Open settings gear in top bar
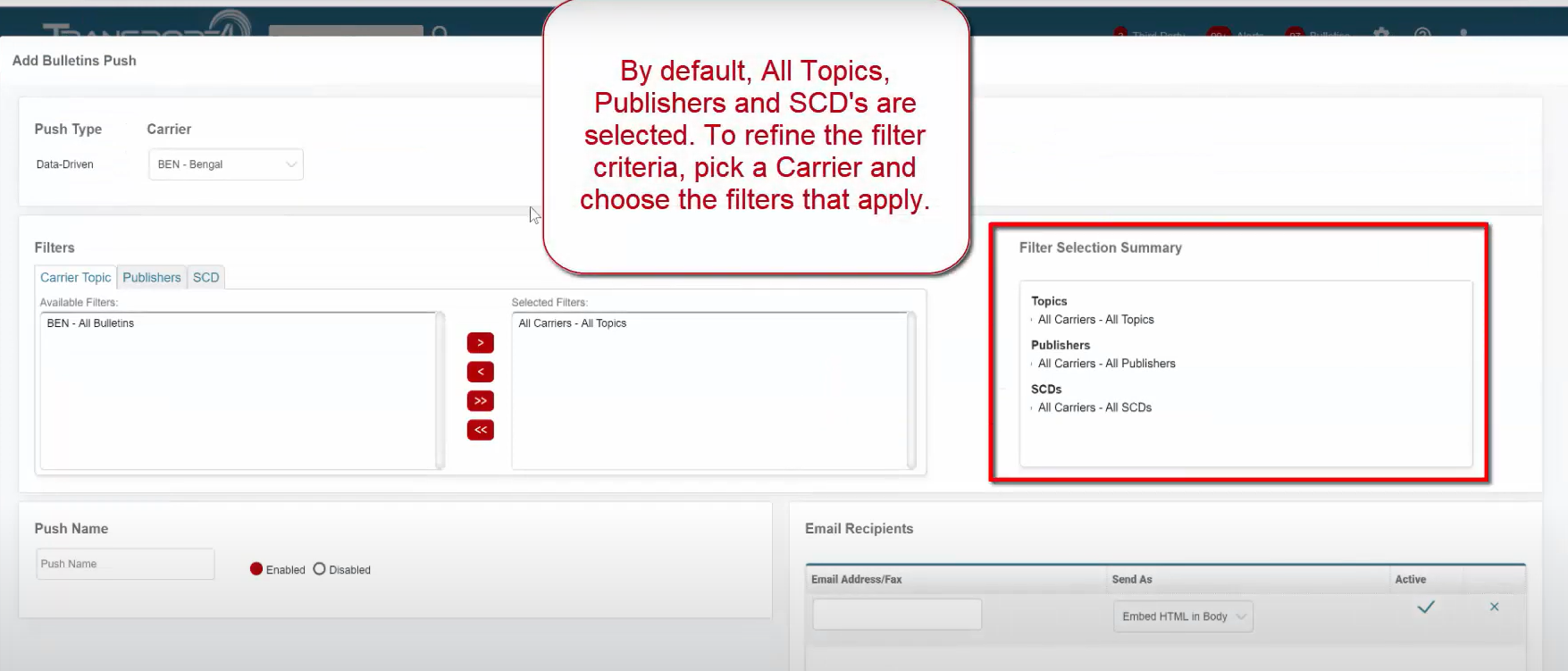Viewport: 1568px width, 671px height. [x=1381, y=33]
